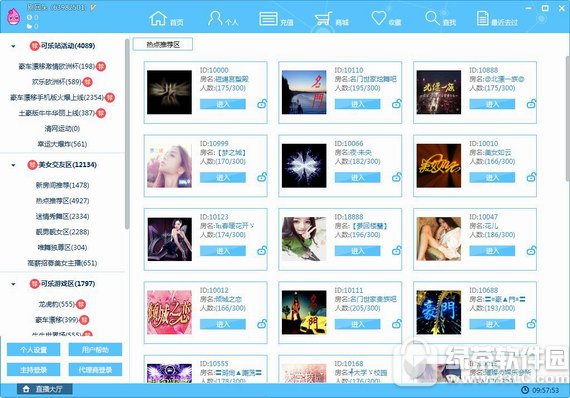Click thumbnail of room ID:10999
This screenshot has width=570, height=398.
169,166
